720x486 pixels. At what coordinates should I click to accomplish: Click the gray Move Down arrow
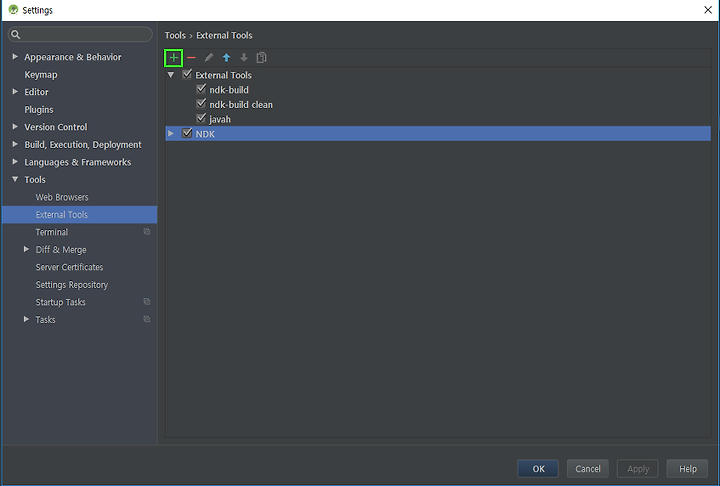244,58
